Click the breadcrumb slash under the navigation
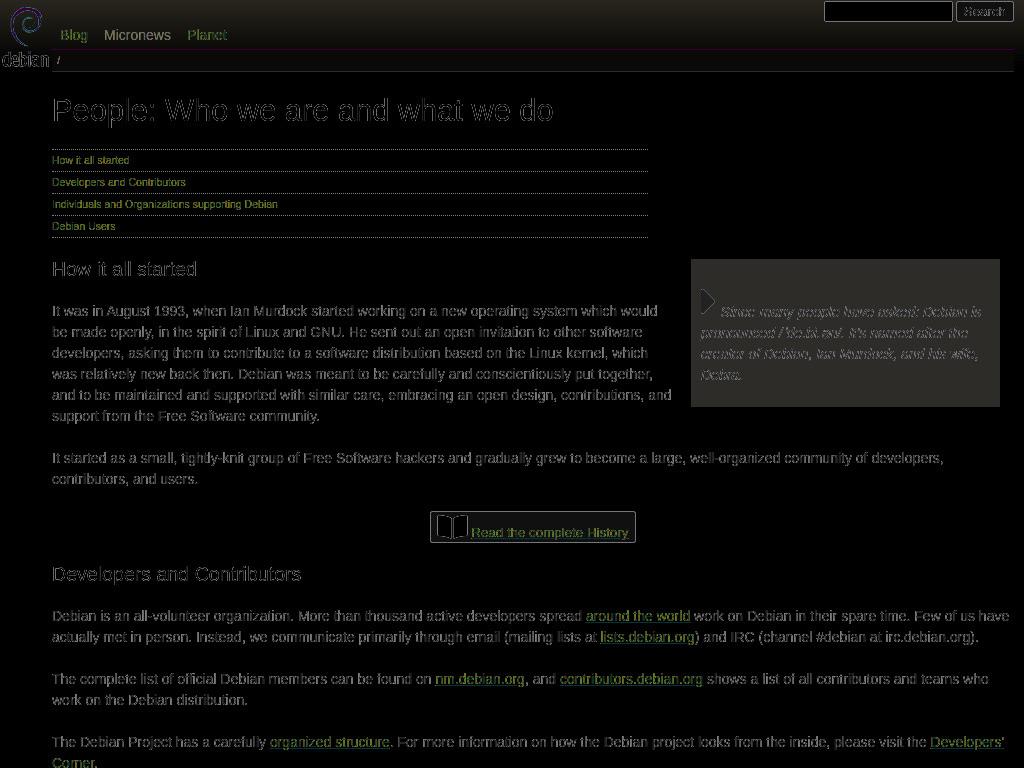This screenshot has height=768, width=1024. point(59,60)
